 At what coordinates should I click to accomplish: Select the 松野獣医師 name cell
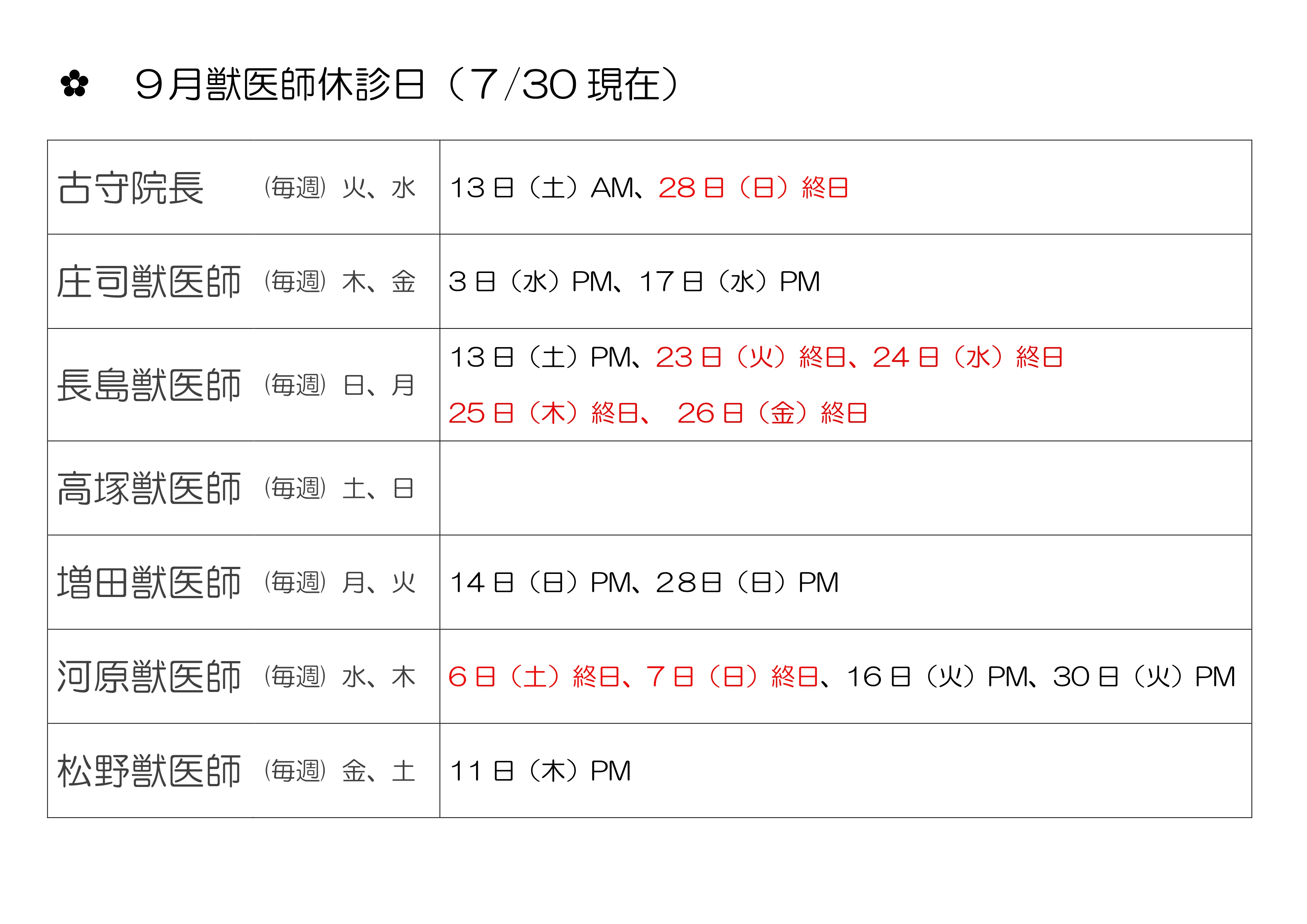click(244, 771)
